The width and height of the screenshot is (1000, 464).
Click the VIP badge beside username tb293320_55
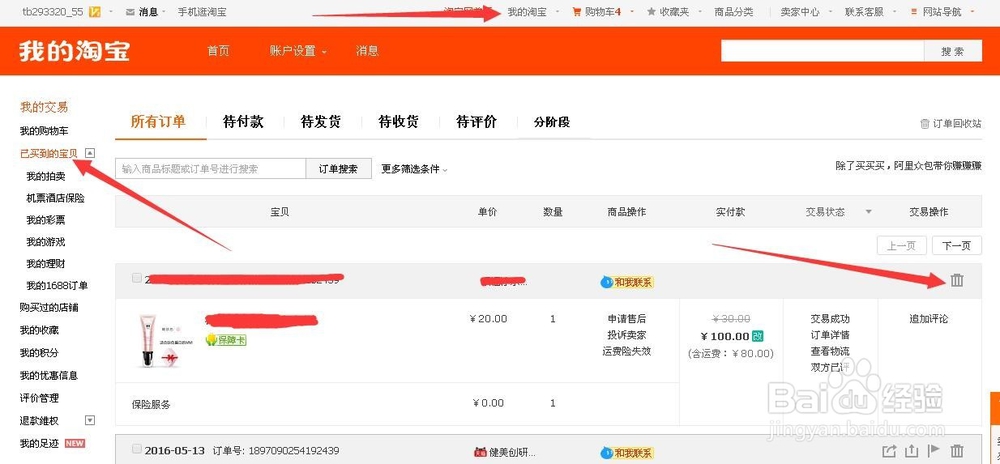coord(95,12)
